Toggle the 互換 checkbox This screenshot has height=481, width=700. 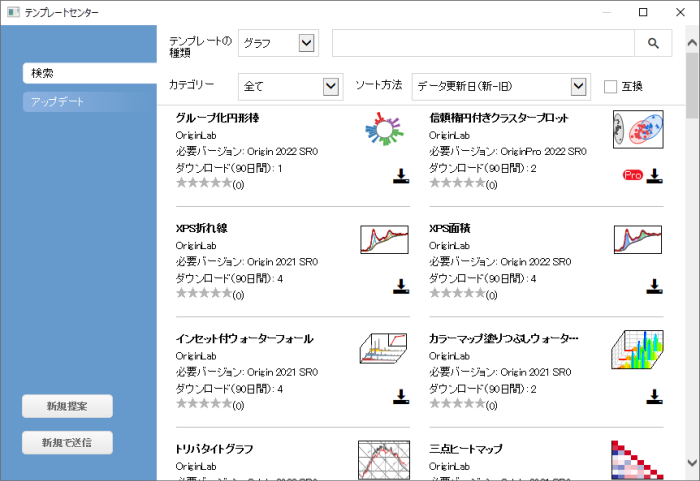[610, 86]
